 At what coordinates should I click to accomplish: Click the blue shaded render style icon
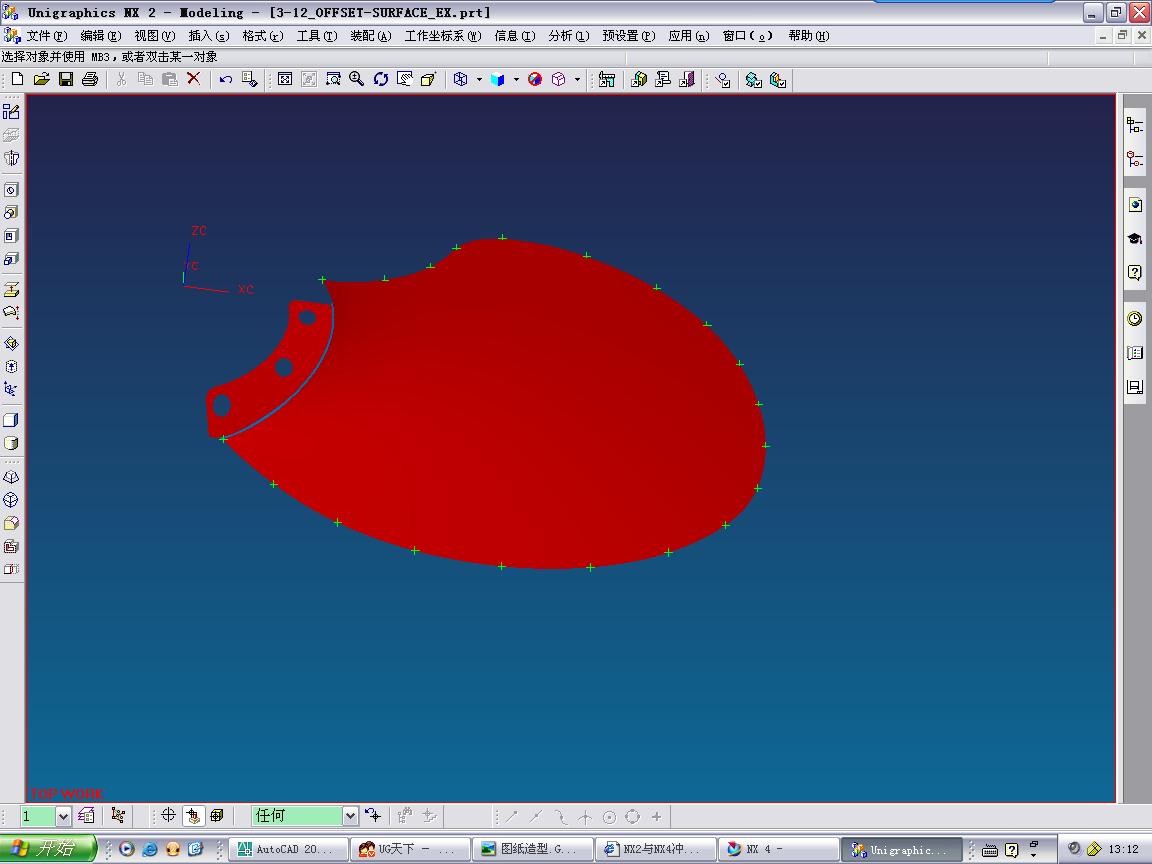pos(498,79)
